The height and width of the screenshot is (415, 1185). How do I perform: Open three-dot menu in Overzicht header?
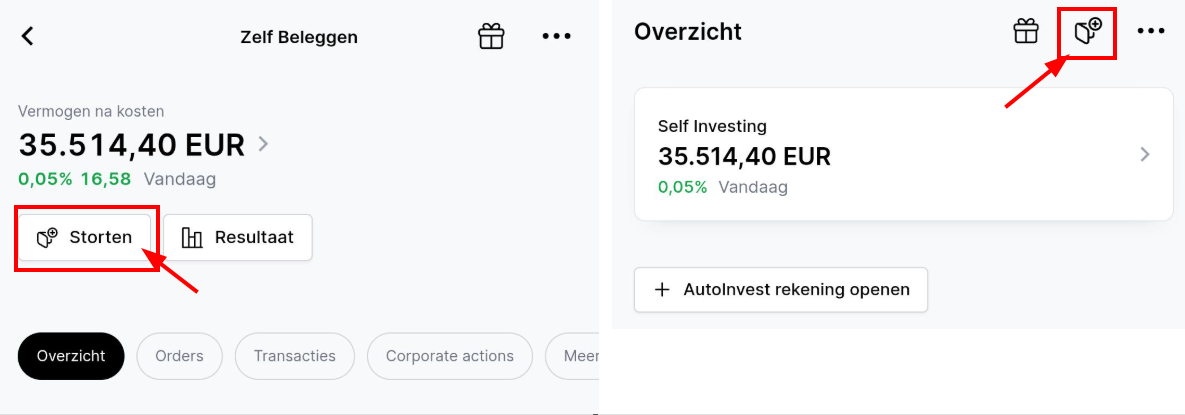pyautogui.click(x=1151, y=31)
